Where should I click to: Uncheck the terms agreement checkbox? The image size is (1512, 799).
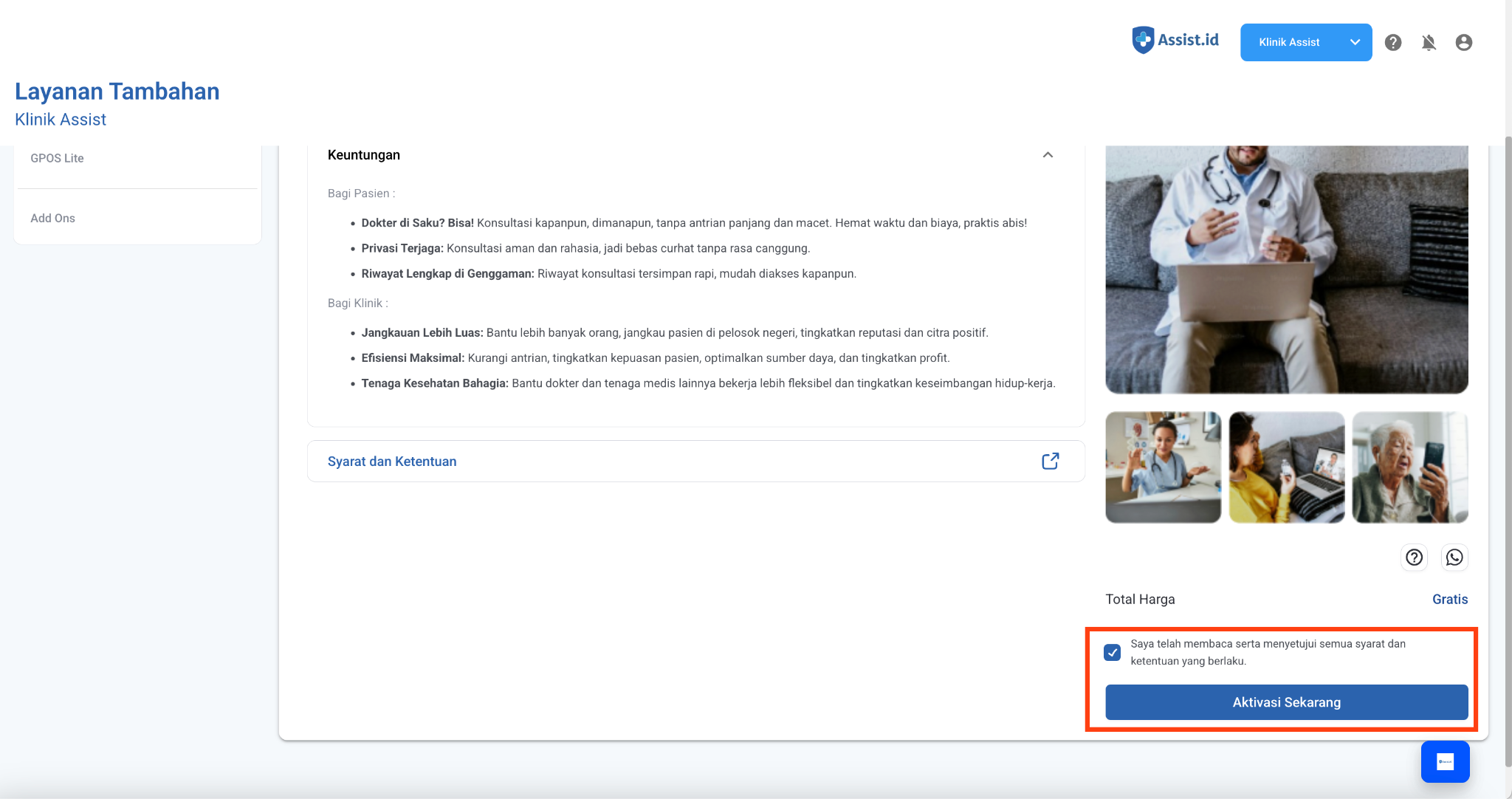1113,652
